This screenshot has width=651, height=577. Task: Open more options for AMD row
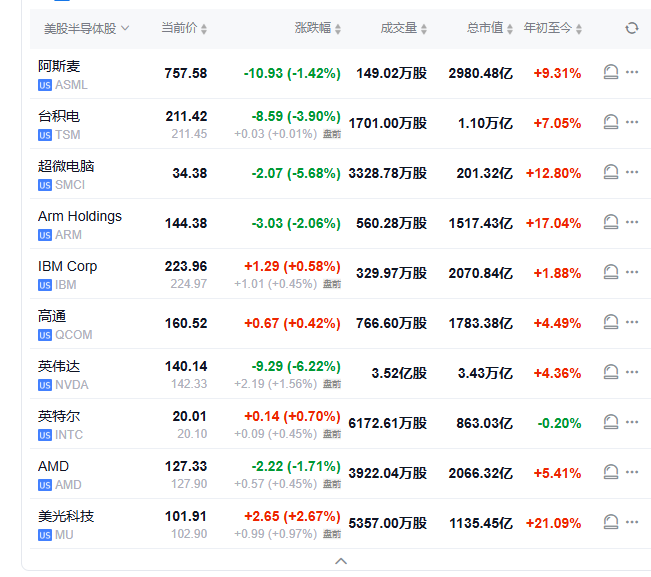point(632,472)
